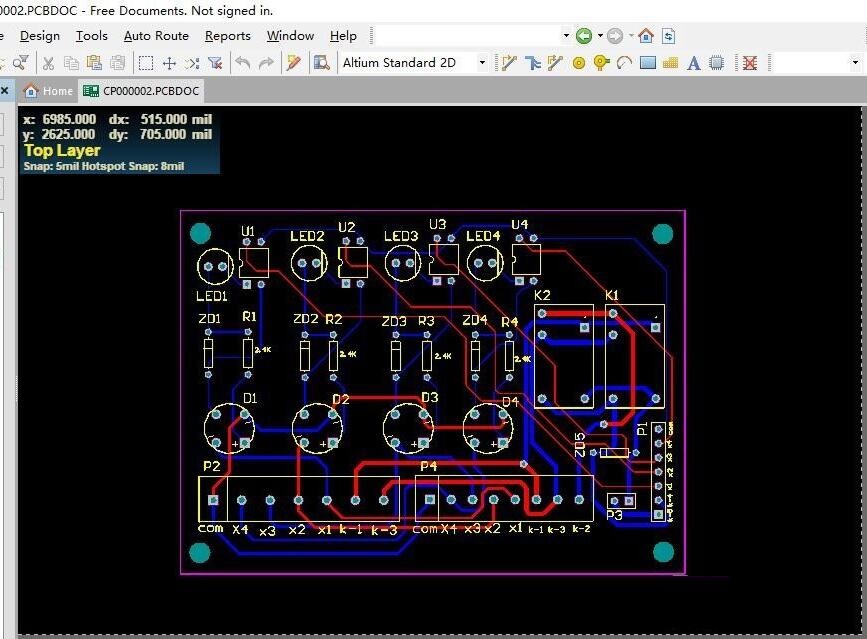The width and height of the screenshot is (867, 639).
Task: Click the refresh page icon
Action: [x=668, y=36]
